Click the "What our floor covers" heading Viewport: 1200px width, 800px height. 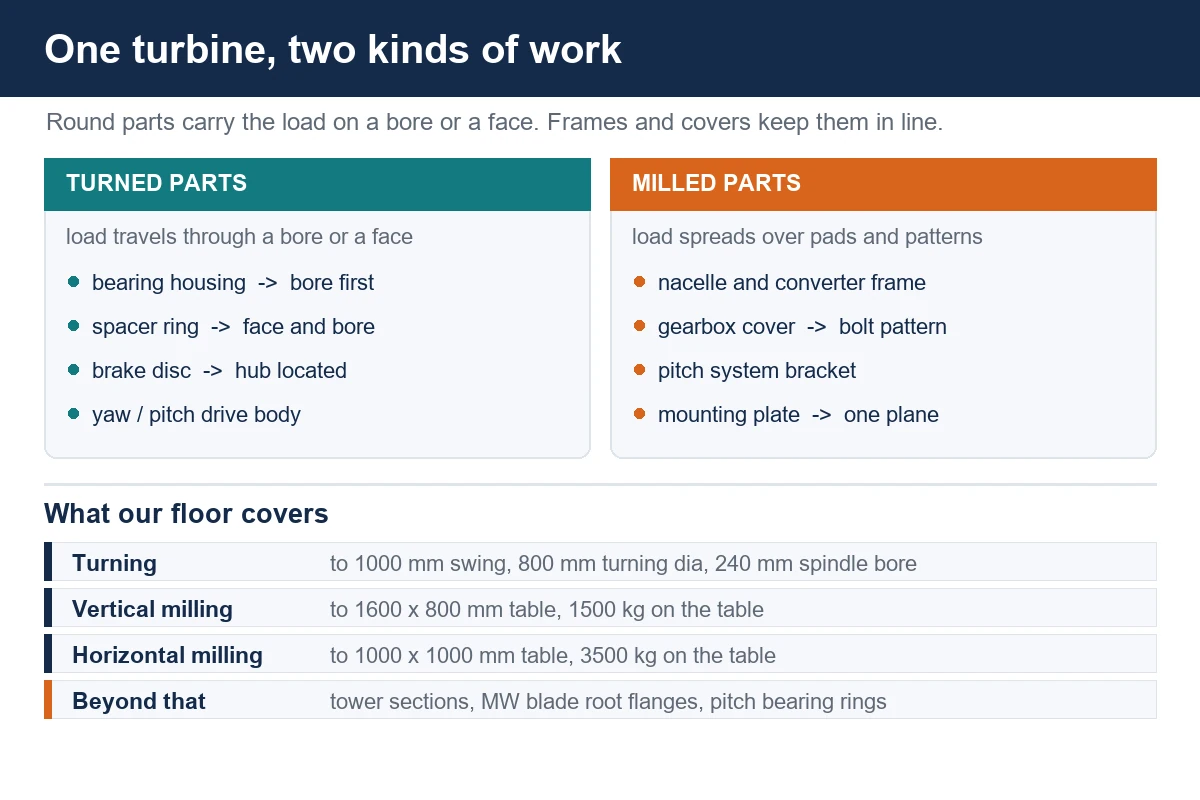pos(186,514)
